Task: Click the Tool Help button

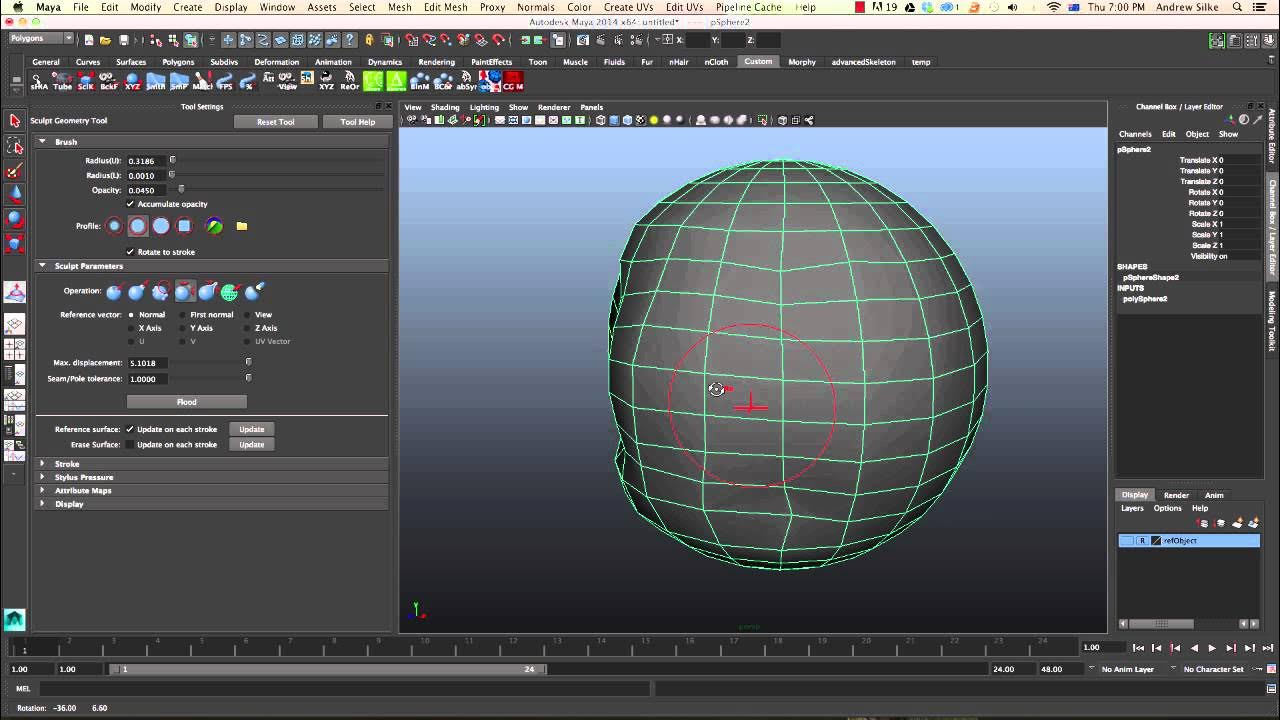Action: (357, 122)
